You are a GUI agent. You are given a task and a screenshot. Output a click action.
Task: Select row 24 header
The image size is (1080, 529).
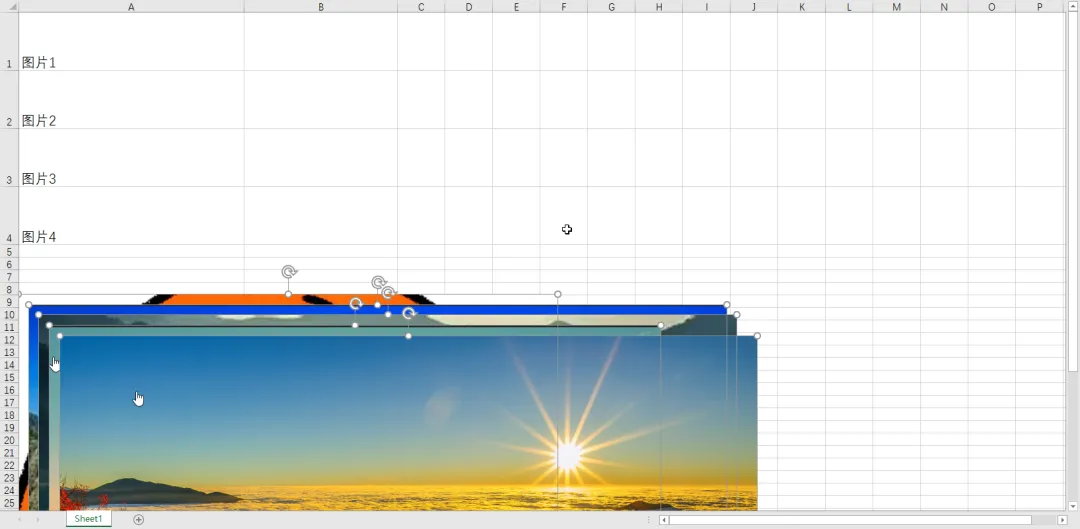[x=9, y=490]
